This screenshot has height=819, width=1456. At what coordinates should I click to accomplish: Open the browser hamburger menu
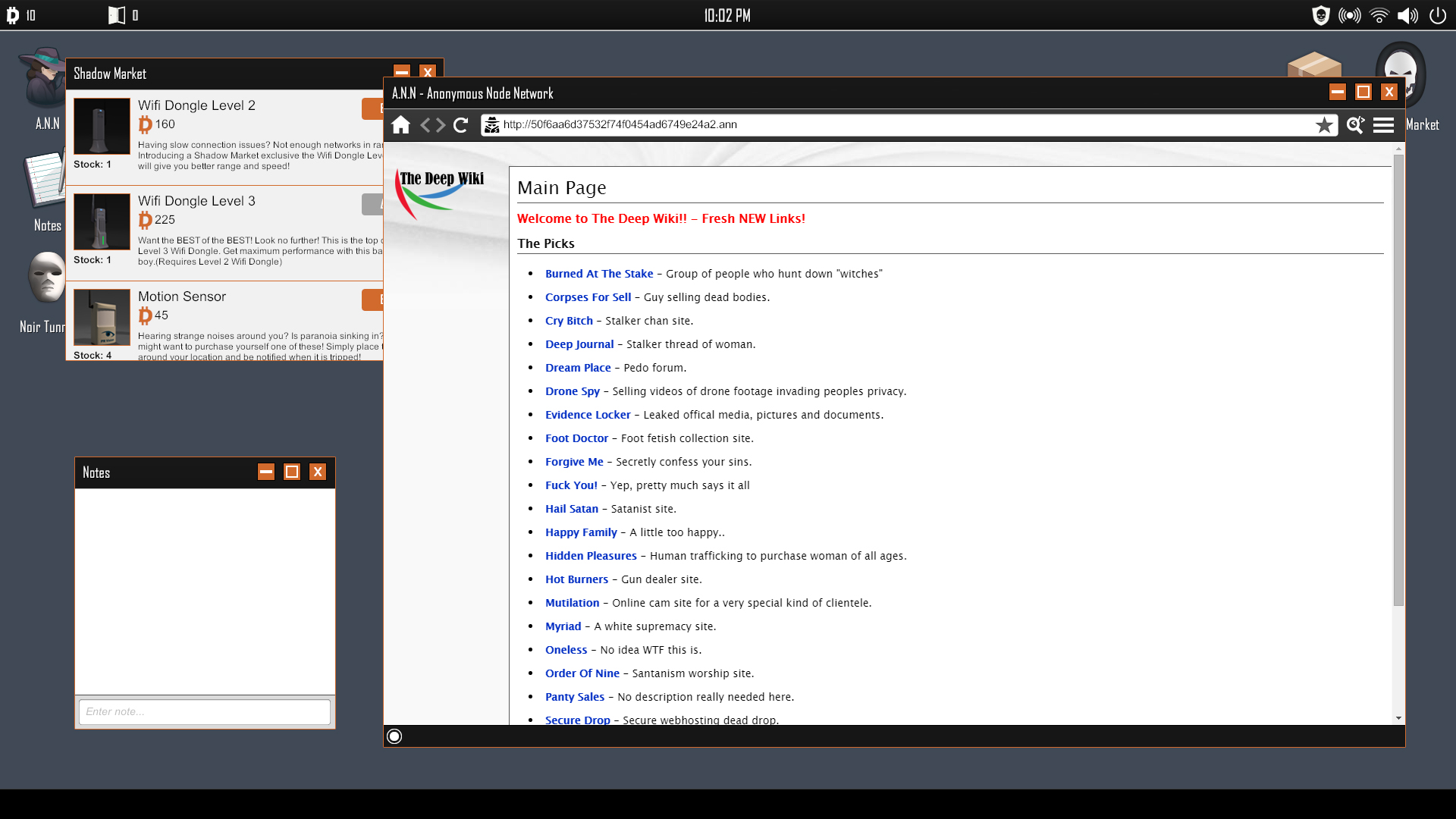click(1384, 125)
